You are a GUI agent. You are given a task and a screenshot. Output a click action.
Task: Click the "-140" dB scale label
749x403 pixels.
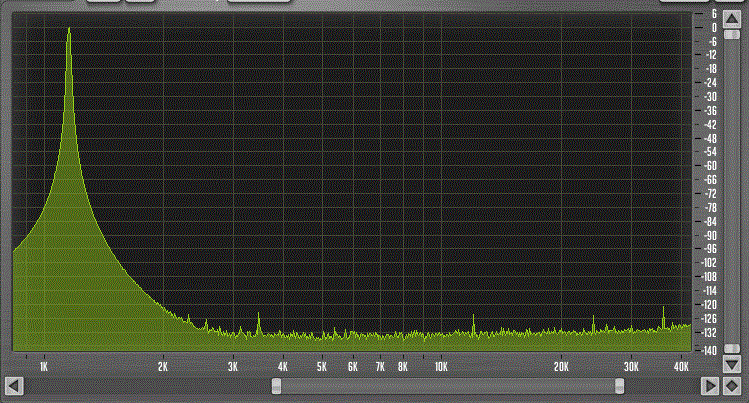(709, 350)
